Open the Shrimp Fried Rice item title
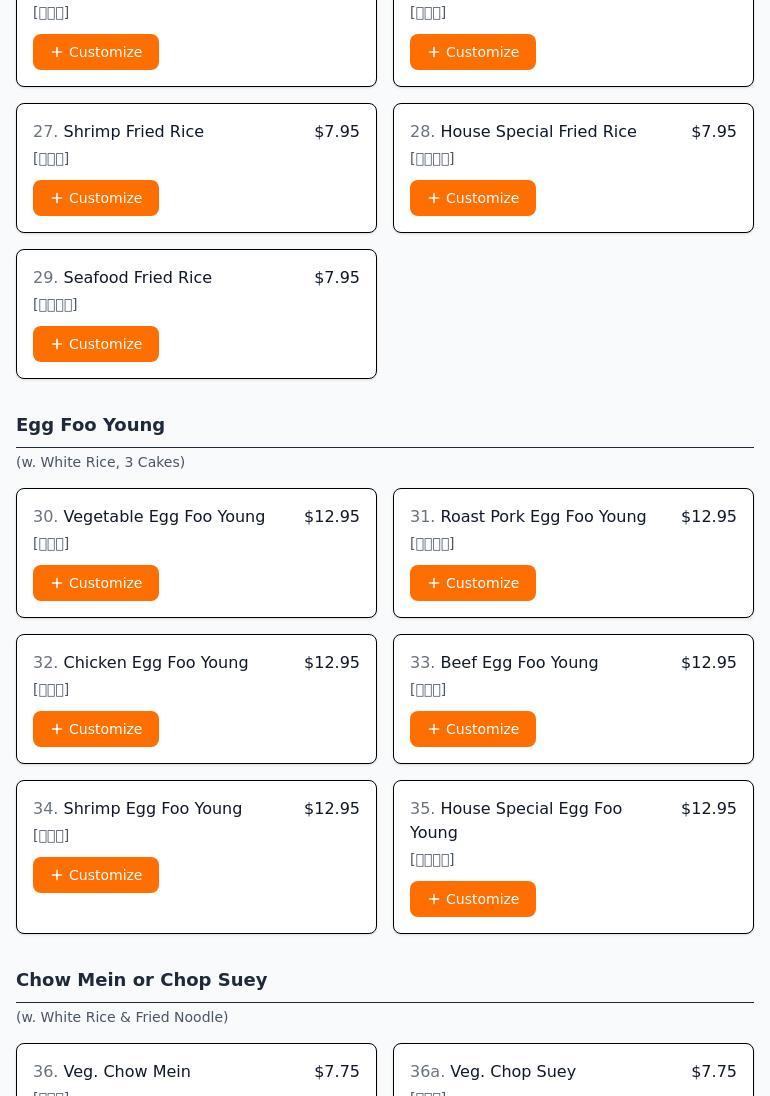 (133, 131)
